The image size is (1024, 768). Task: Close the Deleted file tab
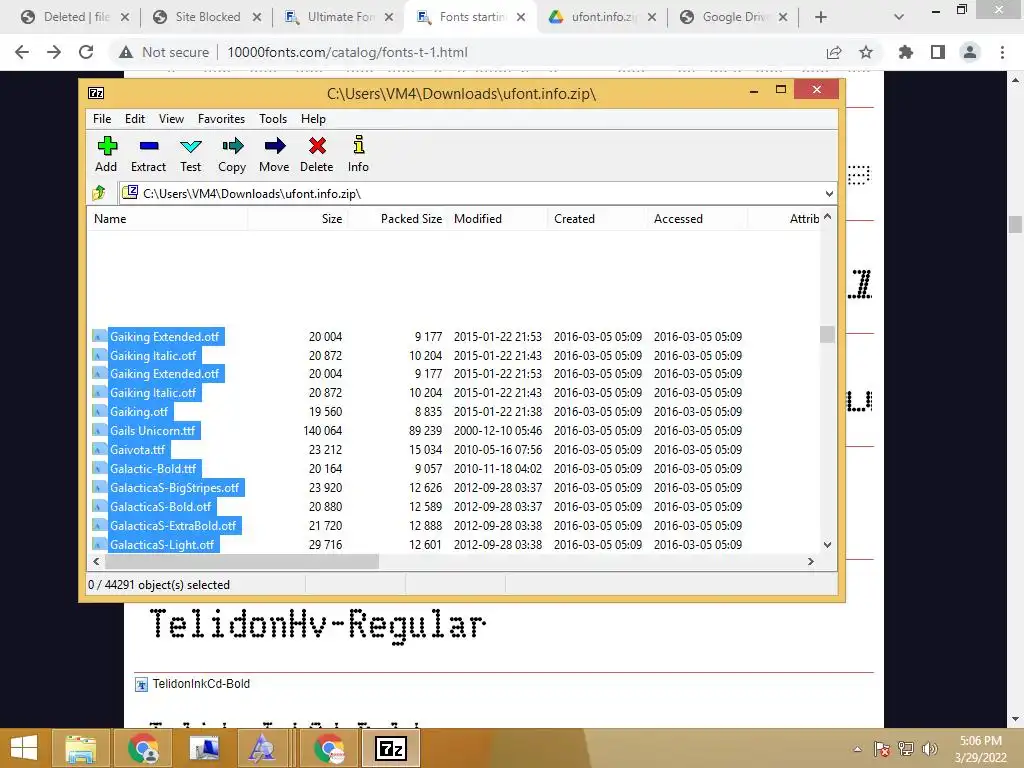point(125,17)
